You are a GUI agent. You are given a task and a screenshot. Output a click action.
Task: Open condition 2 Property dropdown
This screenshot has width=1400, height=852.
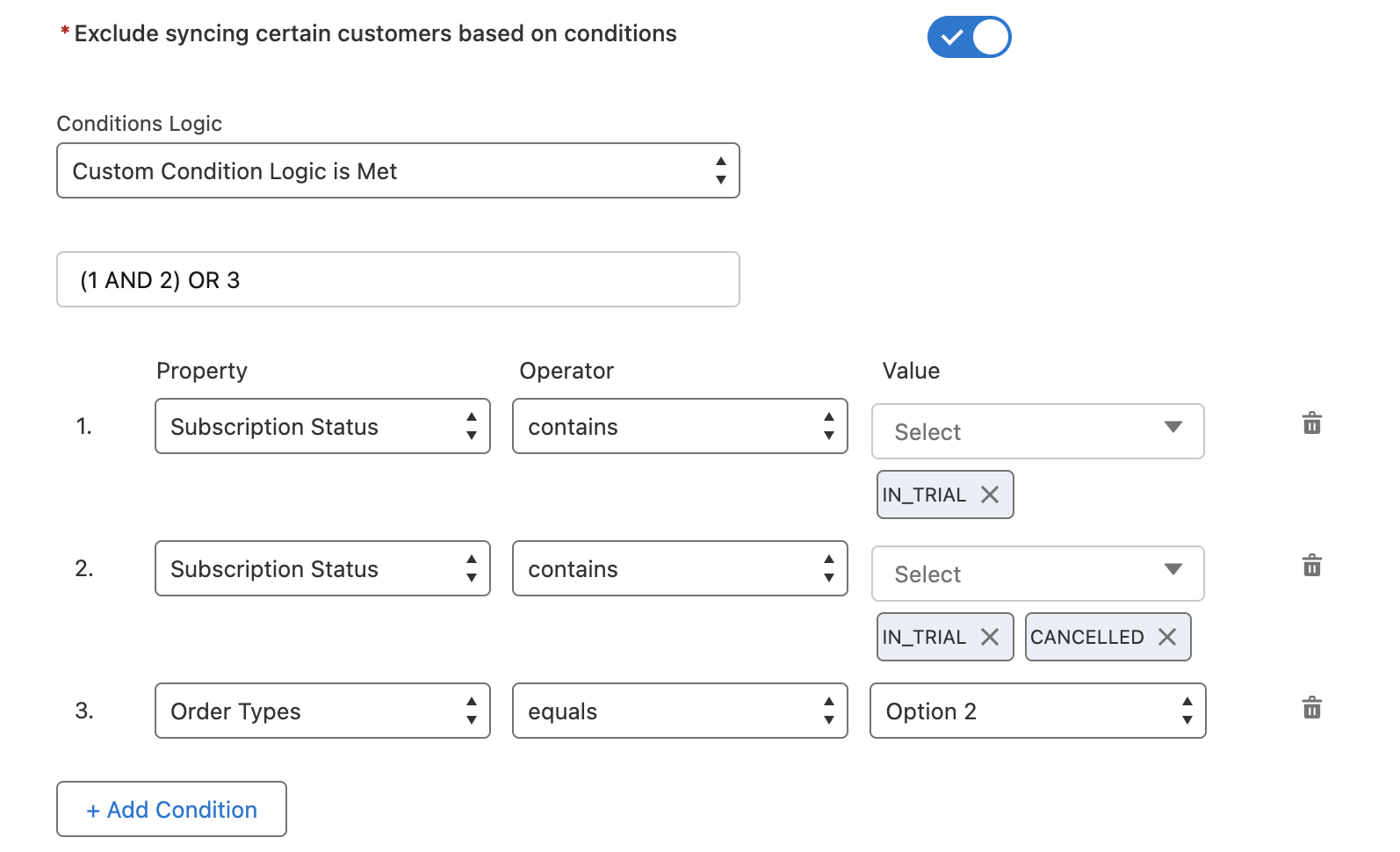pos(322,568)
